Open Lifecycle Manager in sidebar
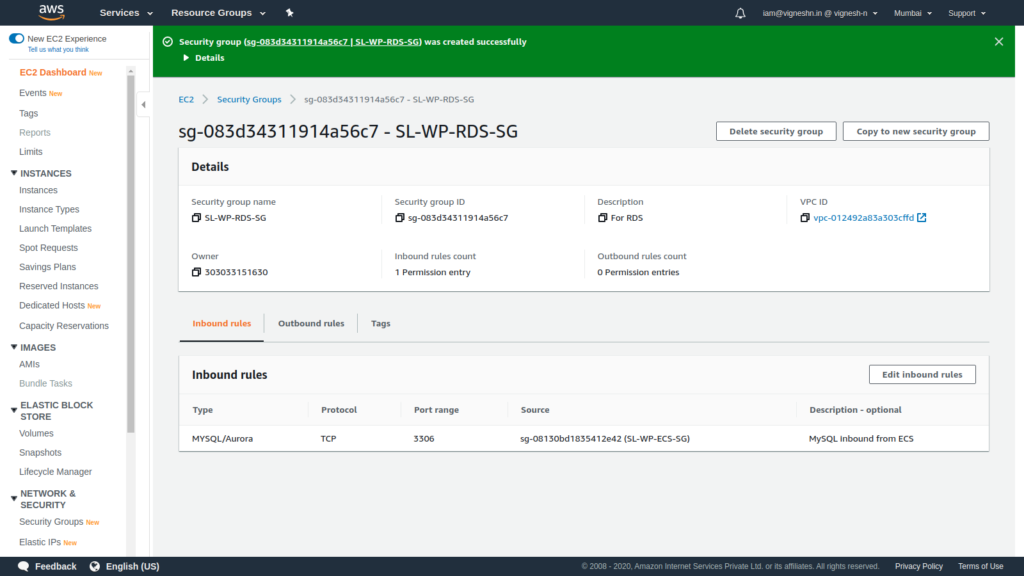The height and width of the screenshot is (576, 1024). coord(56,472)
